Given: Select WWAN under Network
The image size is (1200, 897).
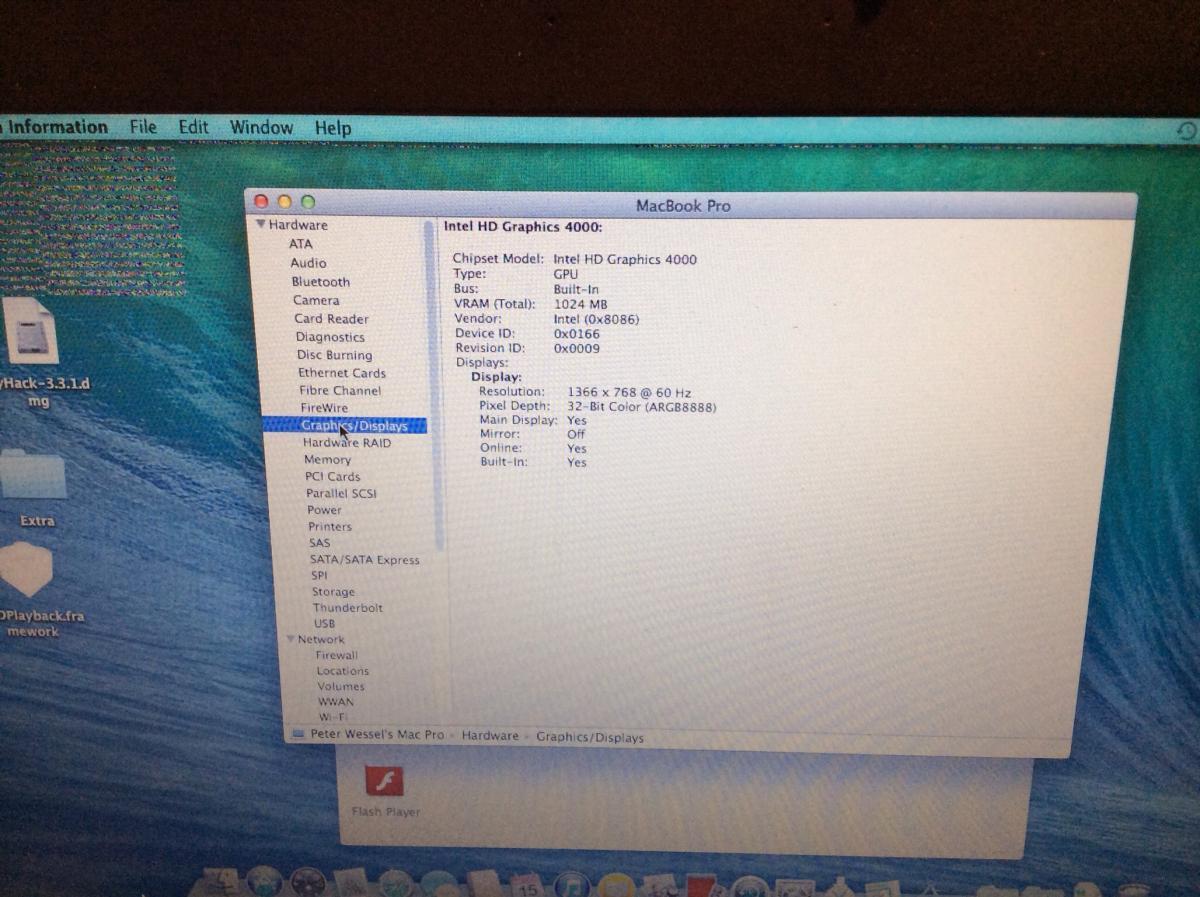Looking at the screenshot, I should pyautogui.click(x=336, y=702).
